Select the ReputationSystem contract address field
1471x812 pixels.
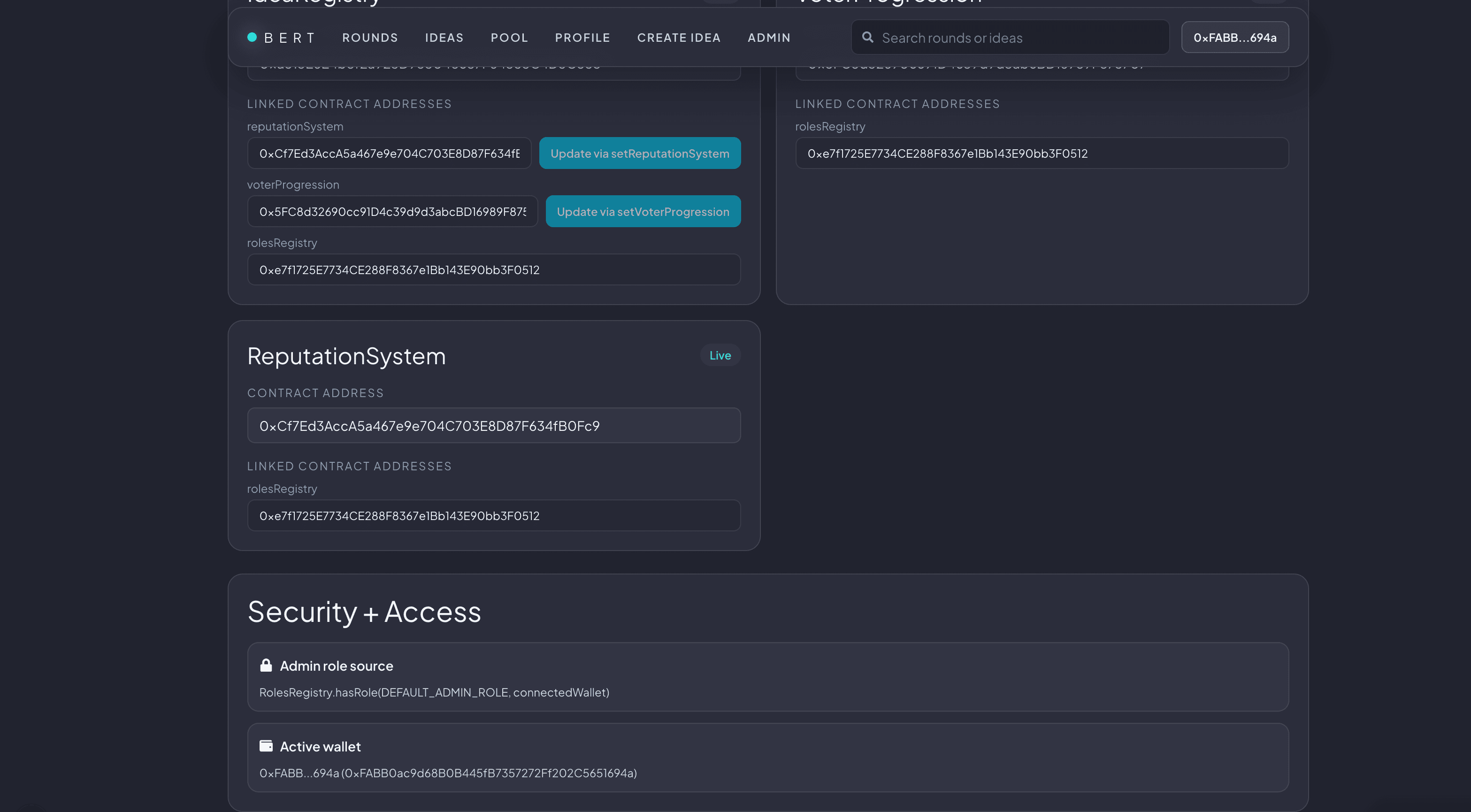click(493, 425)
